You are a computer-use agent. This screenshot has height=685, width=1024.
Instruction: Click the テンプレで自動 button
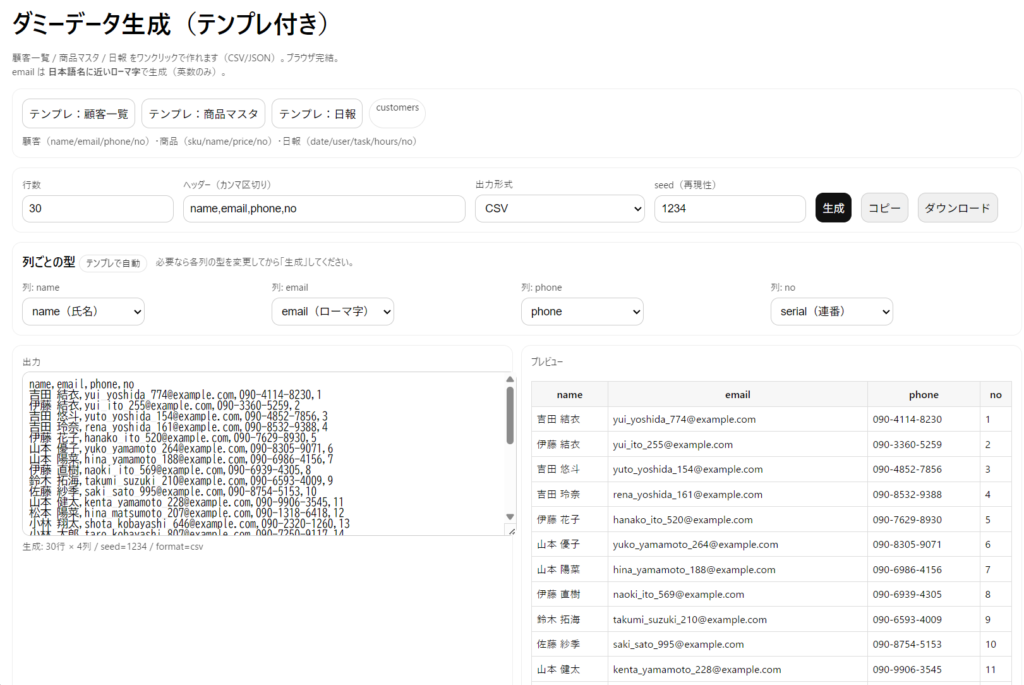[x=113, y=263]
